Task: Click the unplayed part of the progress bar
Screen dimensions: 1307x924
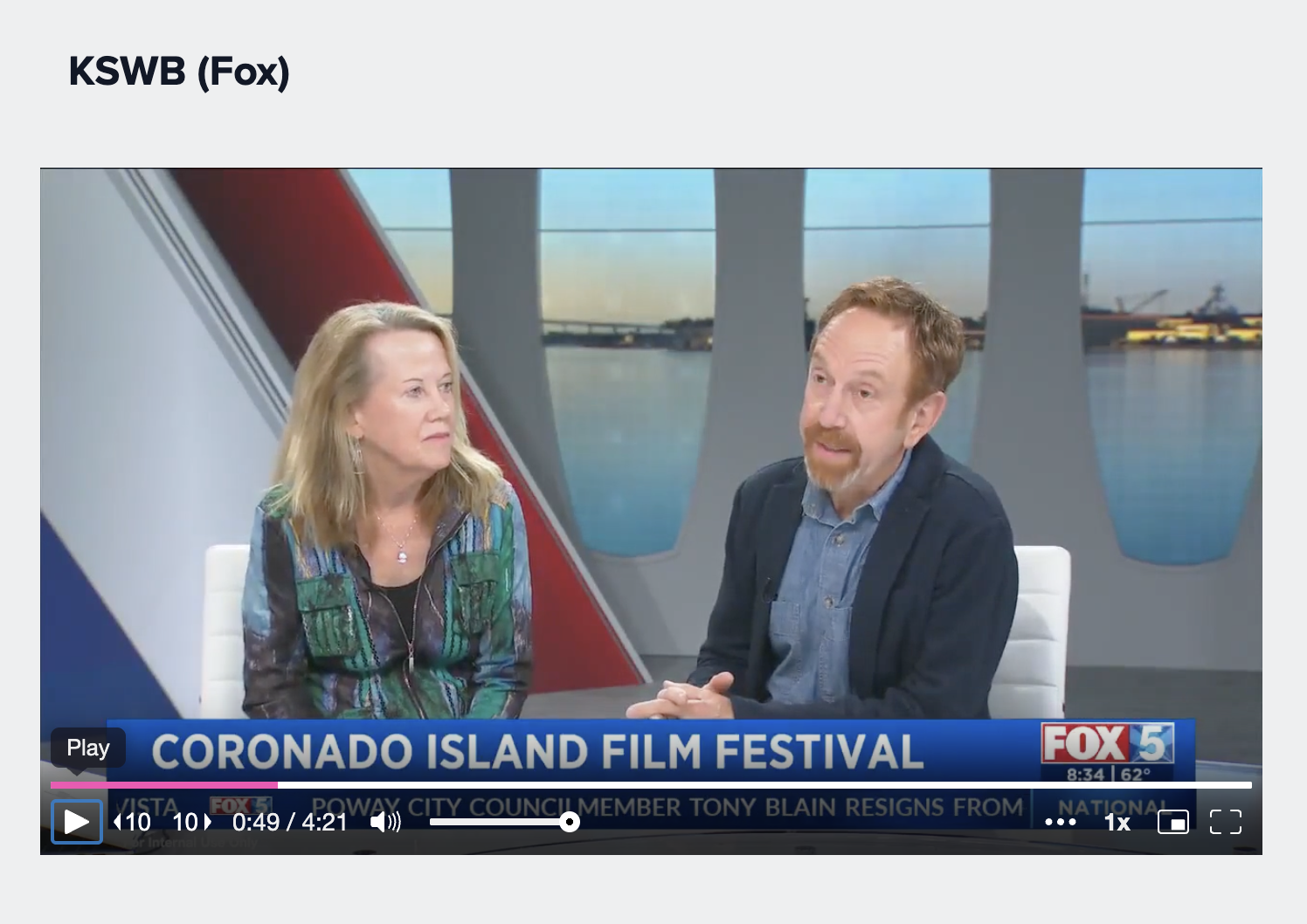Action: point(764,785)
